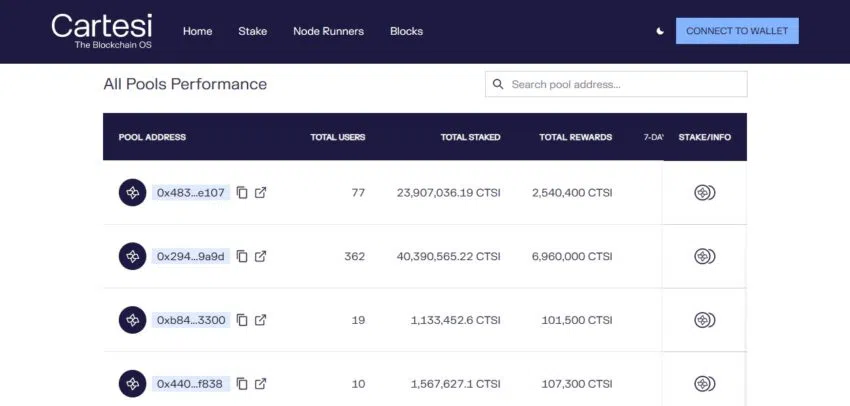The width and height of the screenshot is (850, 406).
Task: Go to the Home page
Action: 197,31
